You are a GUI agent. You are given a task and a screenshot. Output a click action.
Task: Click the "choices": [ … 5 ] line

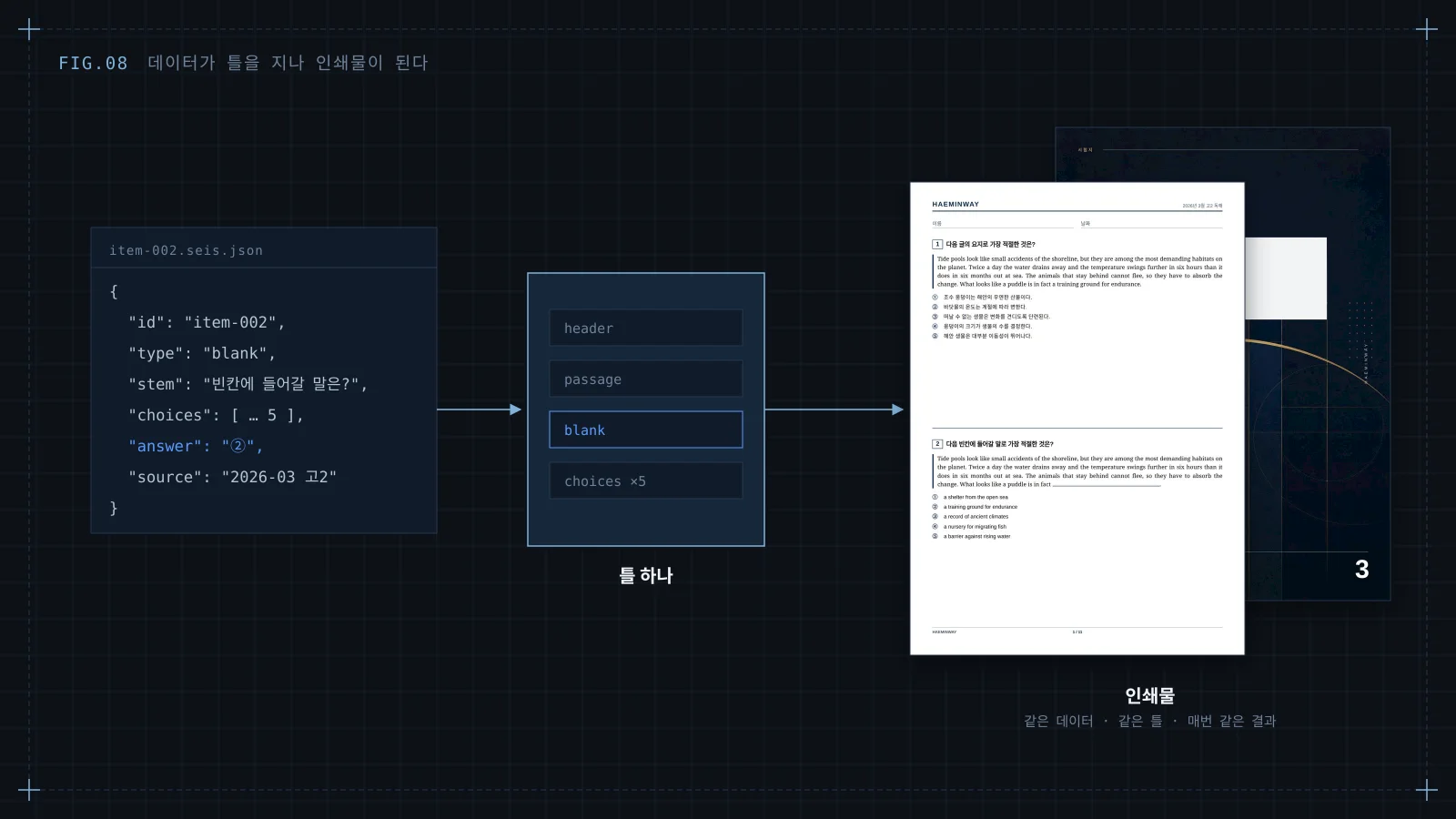[216, 415]
